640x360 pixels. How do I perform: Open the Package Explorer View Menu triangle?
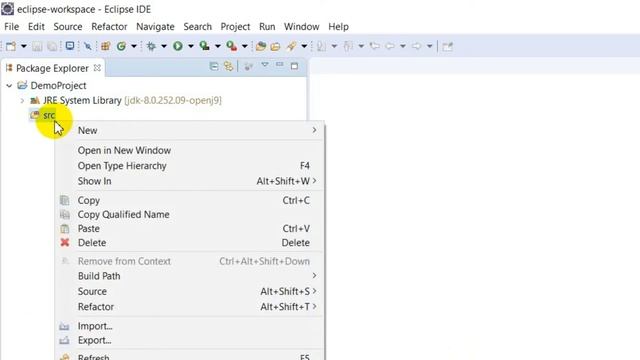click(x=265, y=65)
